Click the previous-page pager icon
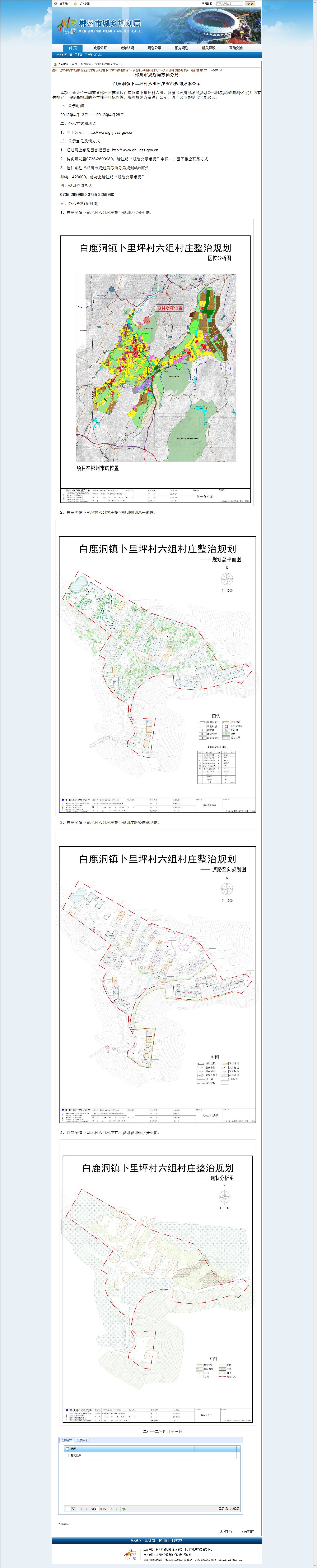 [x=86, y=1509]
